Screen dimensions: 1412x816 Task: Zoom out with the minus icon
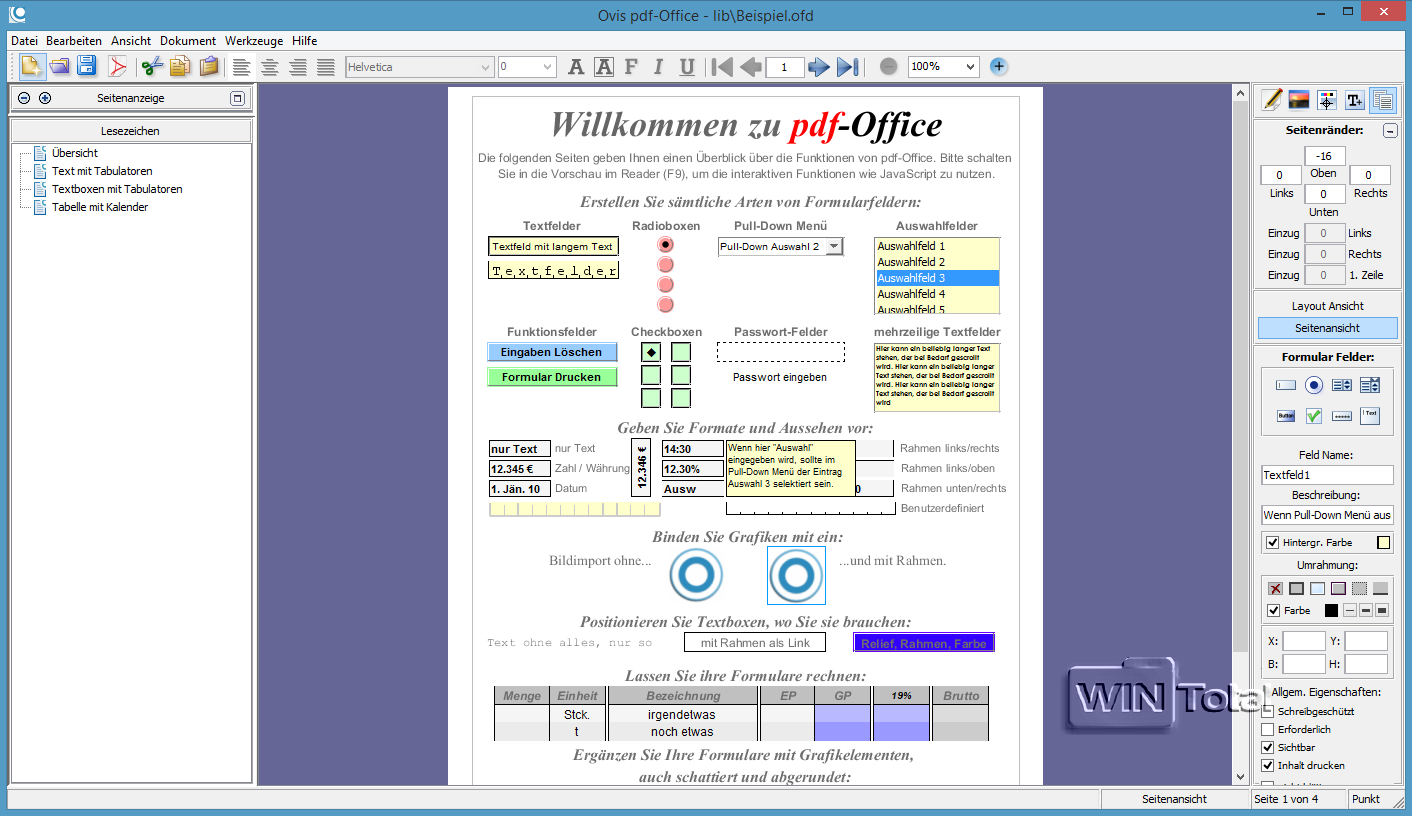pos(889,67)
